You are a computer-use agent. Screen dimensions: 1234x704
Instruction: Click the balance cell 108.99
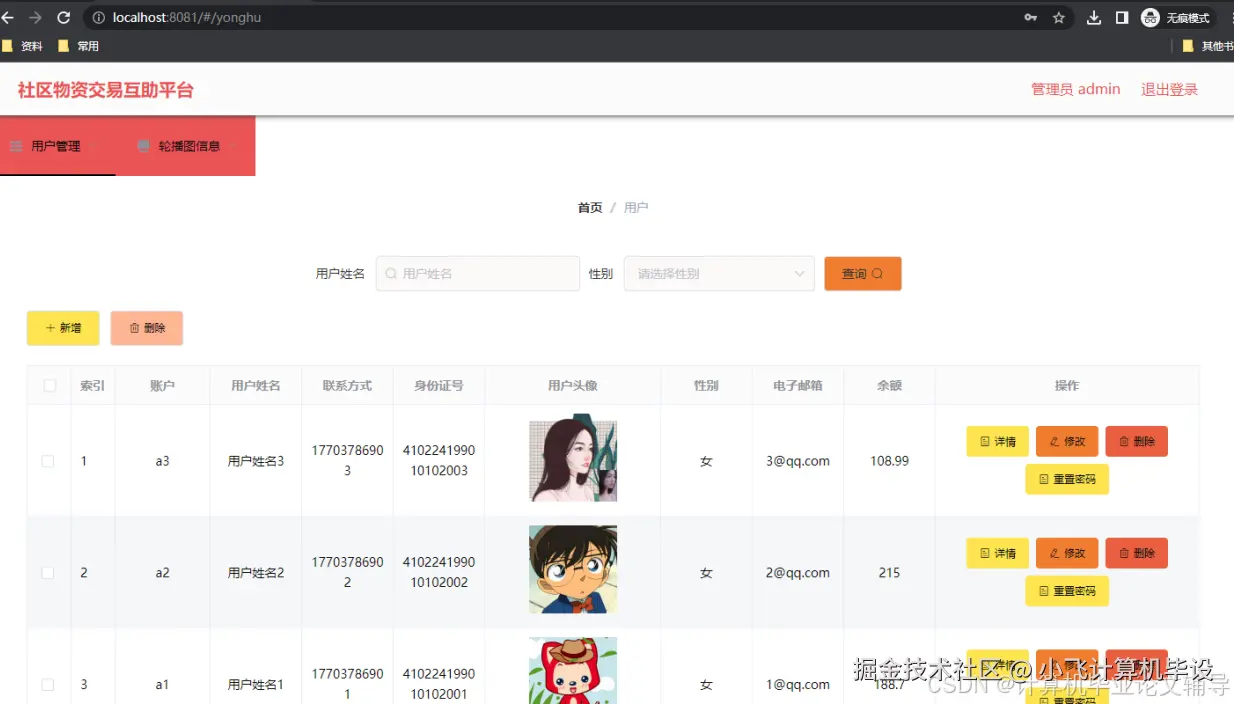coord(890,461)
